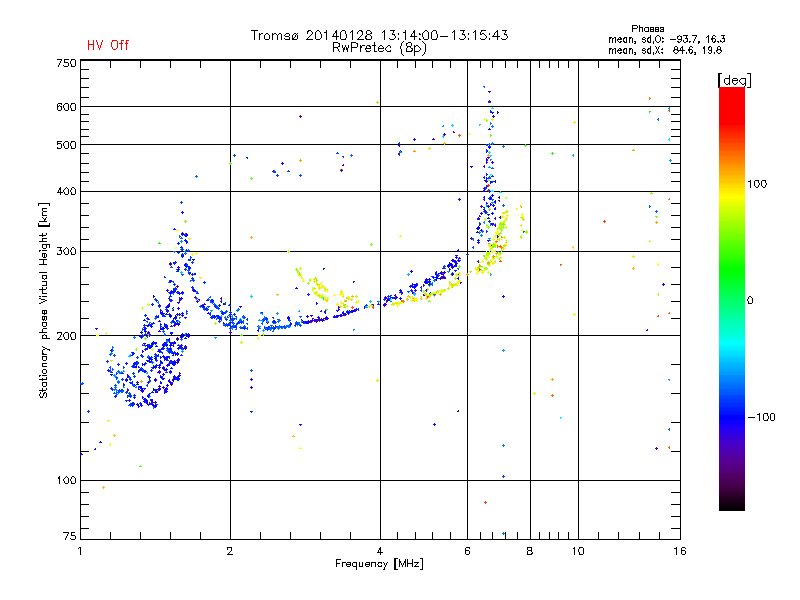The width and height of the screenshot is (800, 600).
Task: Click the y-axis label '500'
Action: 66,145
